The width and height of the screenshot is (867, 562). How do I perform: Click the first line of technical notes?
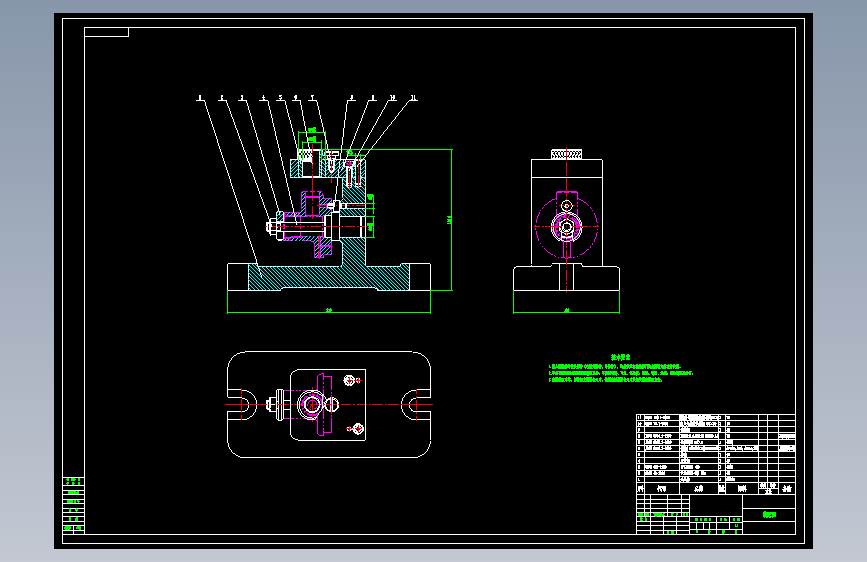tap(614, 367)
